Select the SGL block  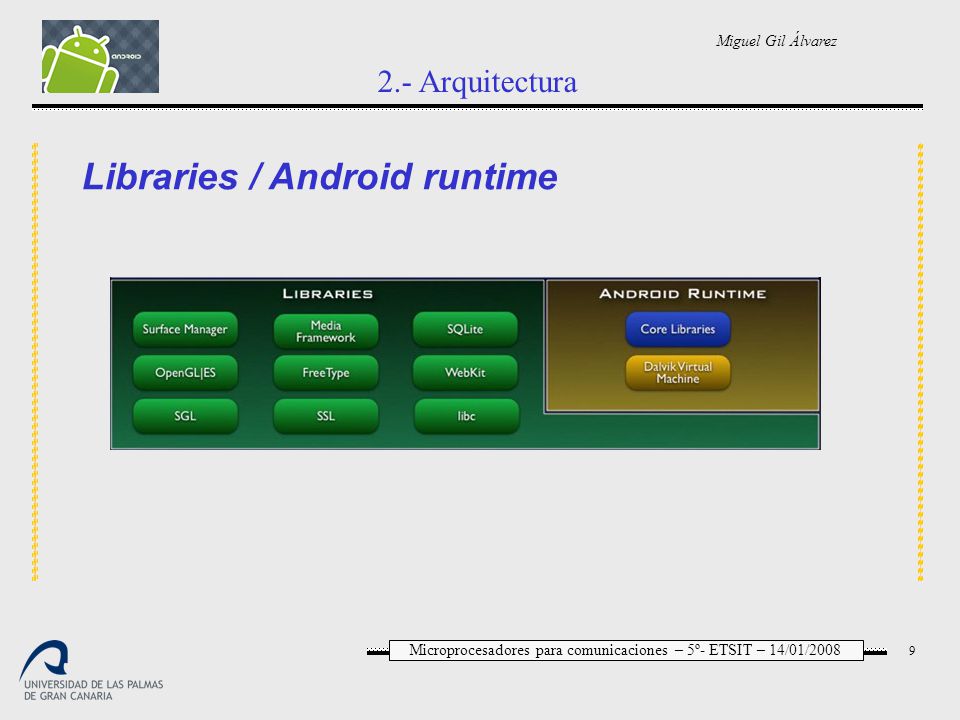pos(185,416)
